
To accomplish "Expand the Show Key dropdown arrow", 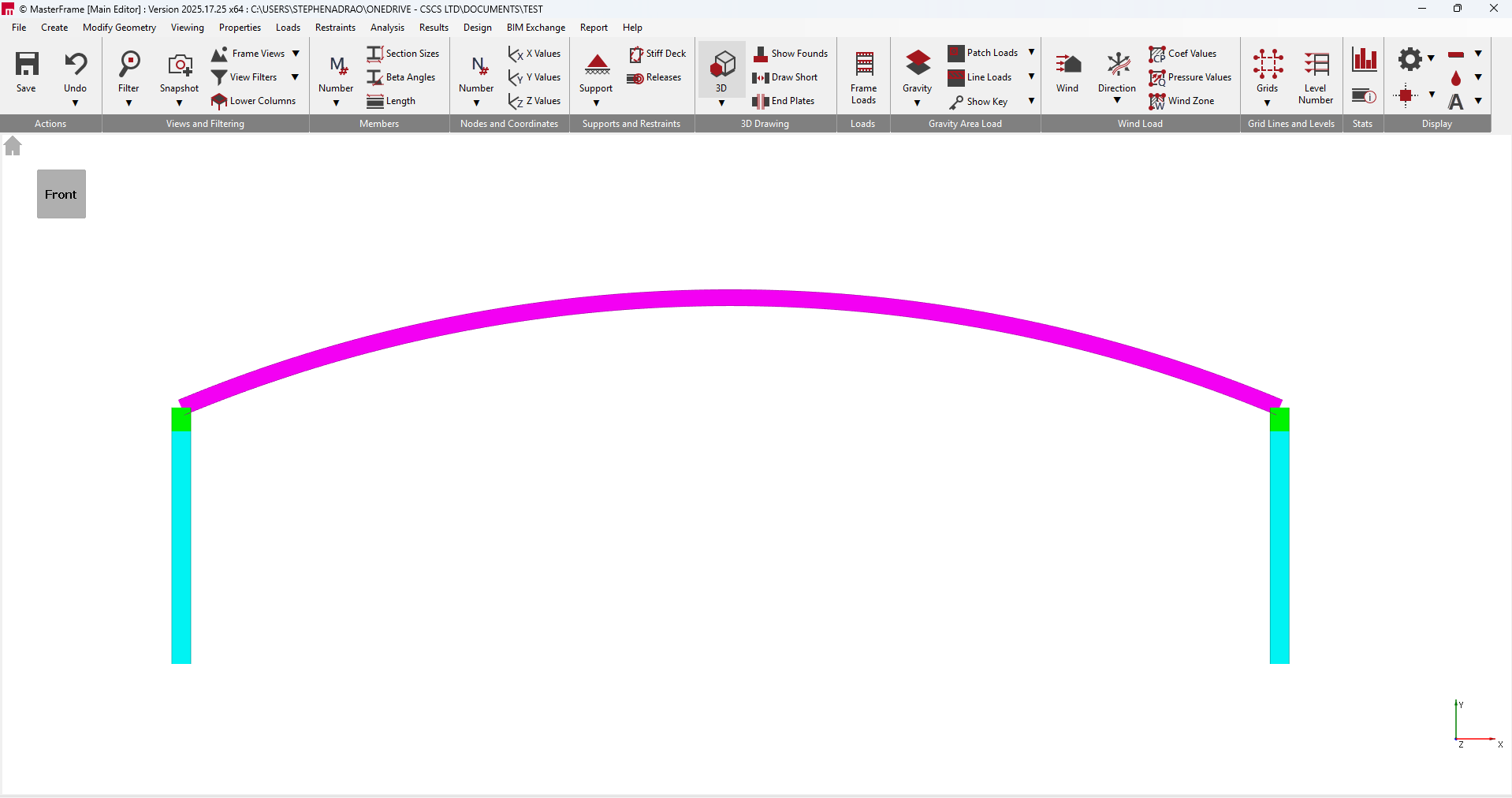I will pos(1031,101).
